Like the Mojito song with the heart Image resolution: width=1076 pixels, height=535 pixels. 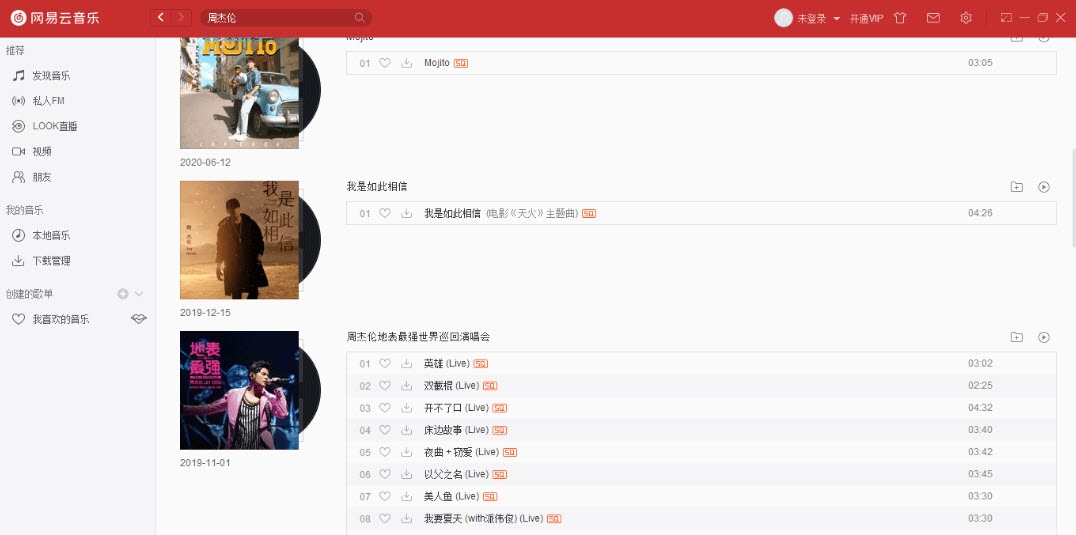(385, 62)
